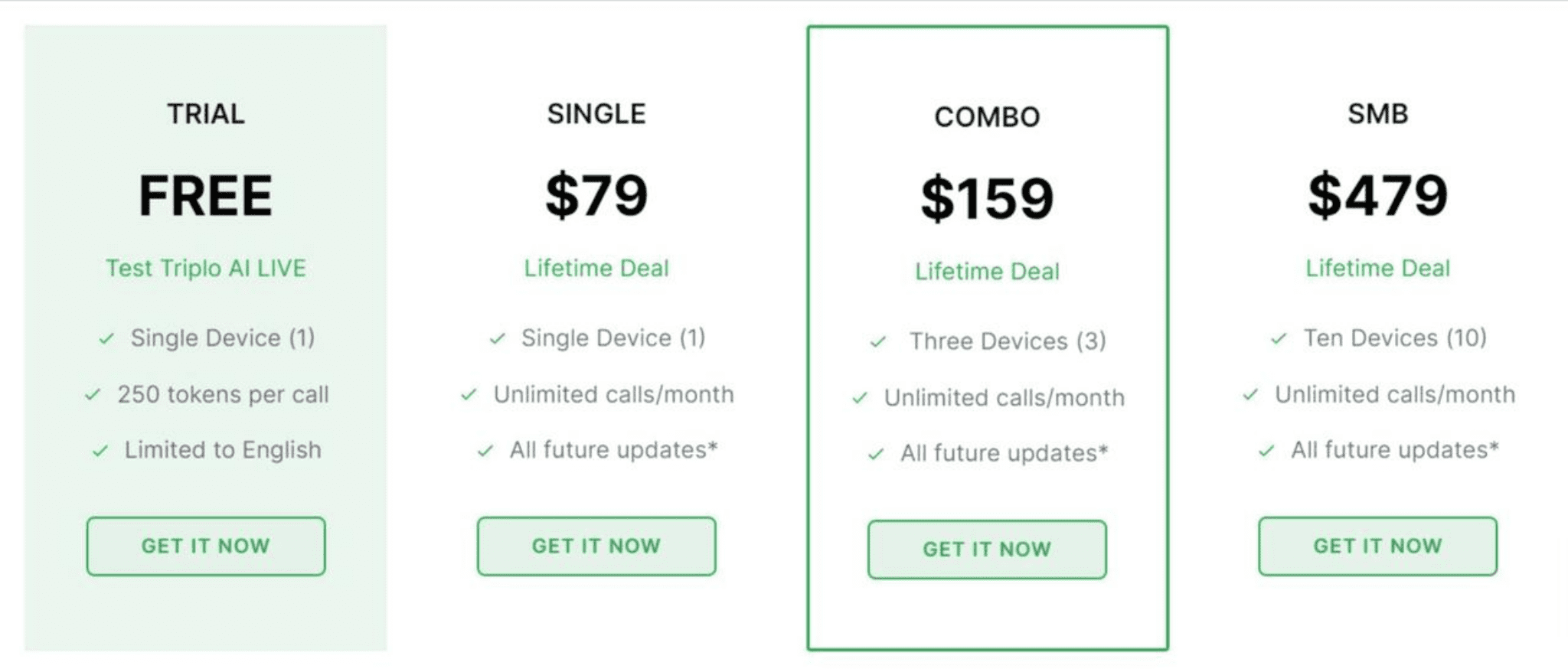Click the checkmark beside Ten Devices (10)
Viewport: 1568px width, 672px height.
[1279, 338]
